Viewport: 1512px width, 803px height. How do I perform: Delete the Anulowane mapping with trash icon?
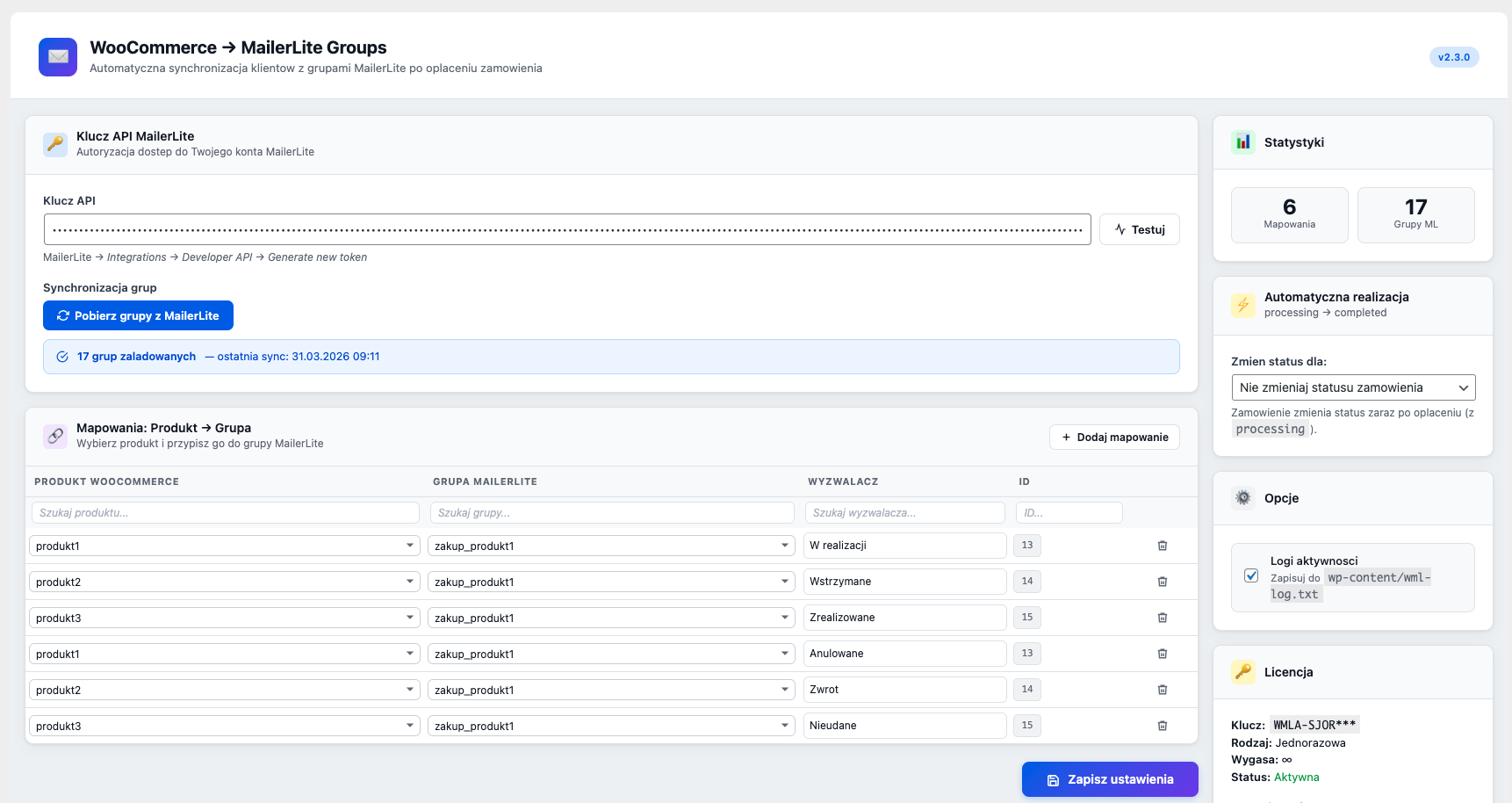click(x=1162, y=654)
